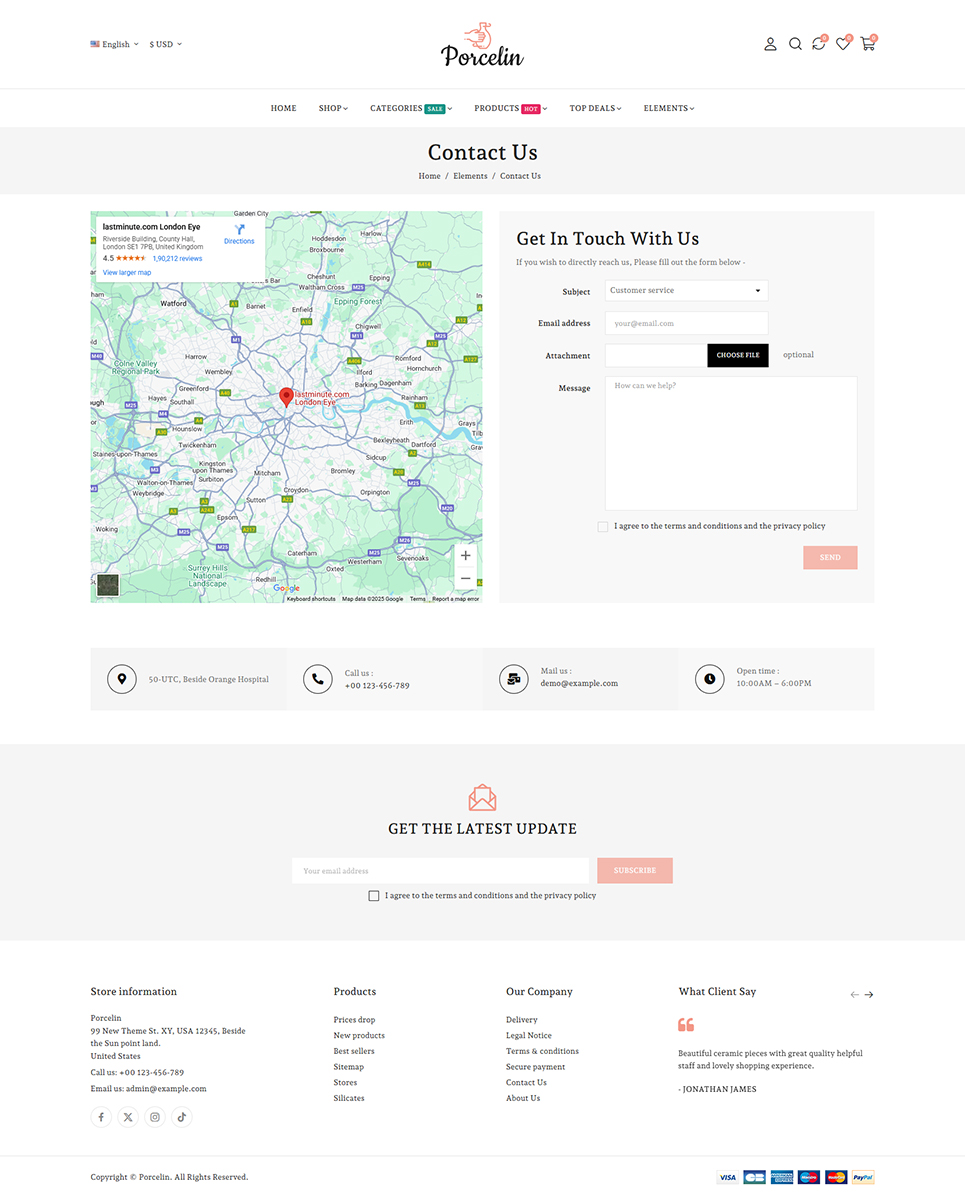
Task: Click the search magnifier icon
Action: (795, 44)
